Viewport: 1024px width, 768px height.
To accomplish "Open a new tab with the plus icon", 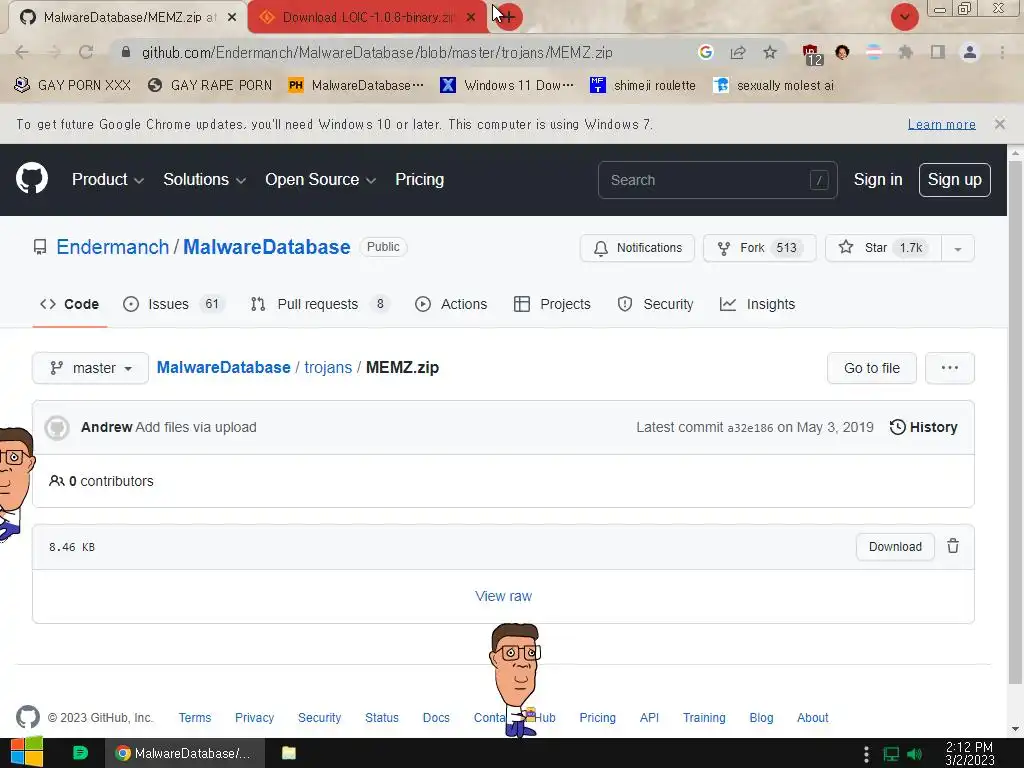I will coord(508,17).
